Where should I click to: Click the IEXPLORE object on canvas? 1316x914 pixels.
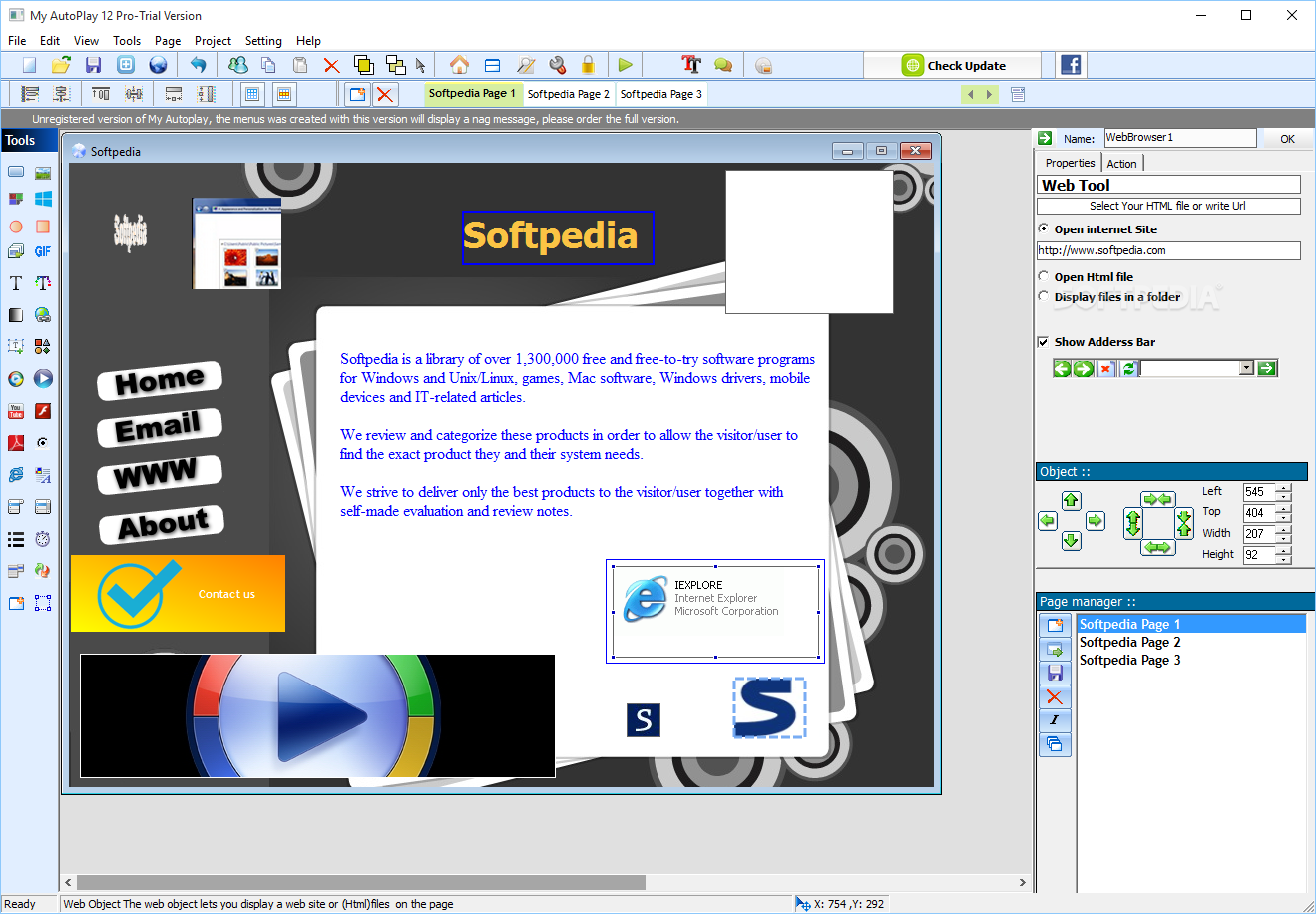click(715, 611)
